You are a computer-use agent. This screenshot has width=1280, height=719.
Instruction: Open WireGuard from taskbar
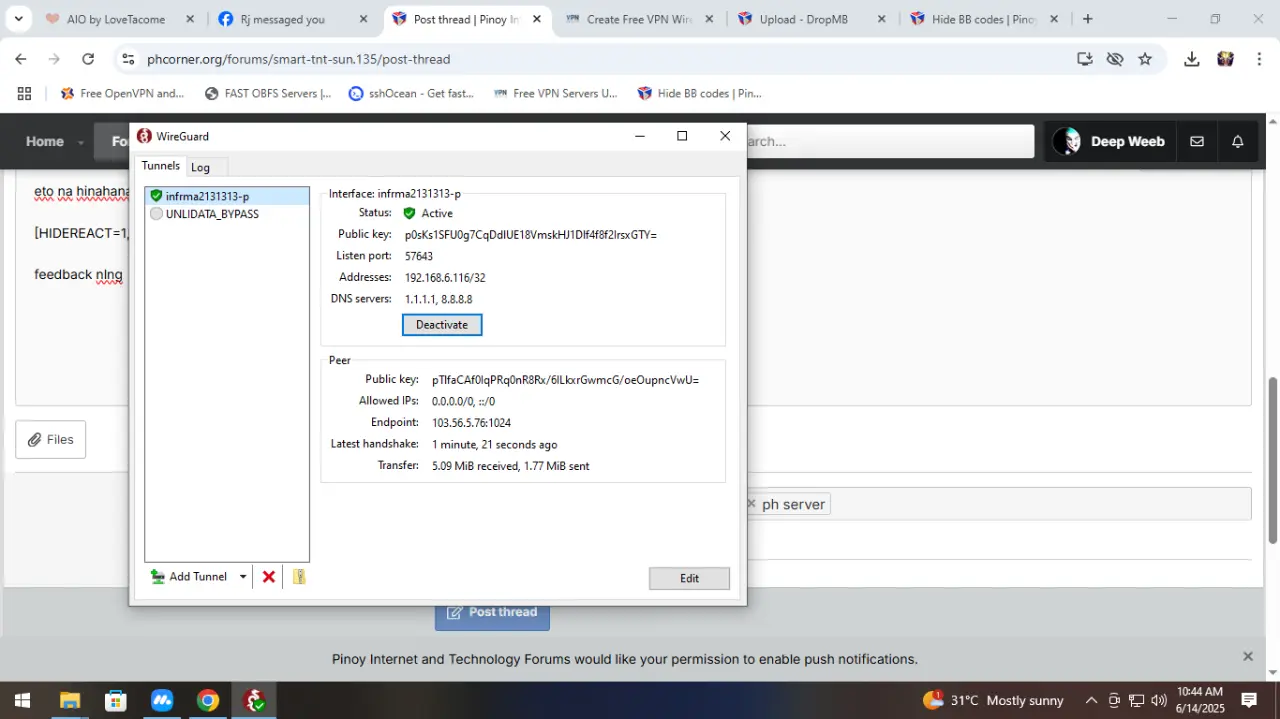coord(254,700)
